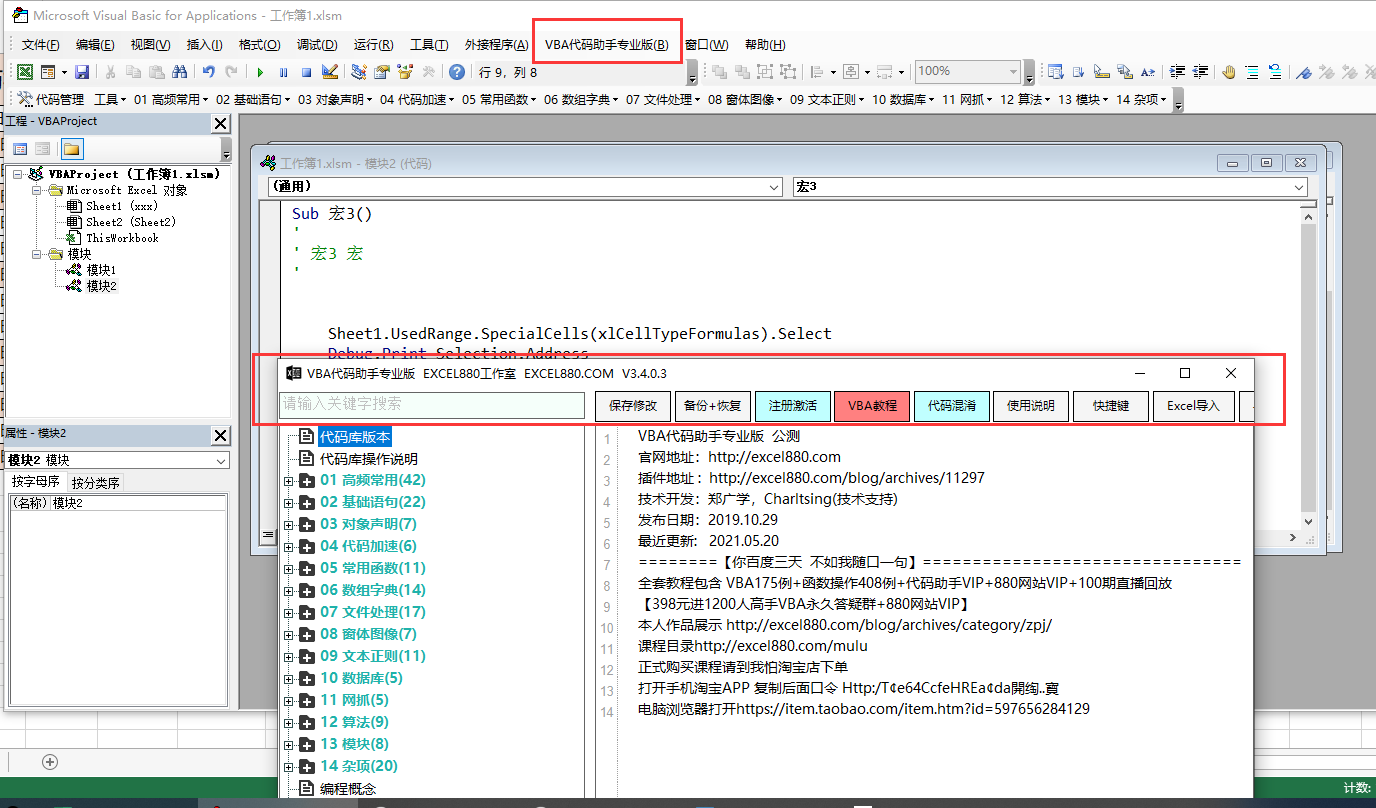Click the Insert UserForm toolbar icon
The width and height of the screenshot is (1376, 808).
47,72
